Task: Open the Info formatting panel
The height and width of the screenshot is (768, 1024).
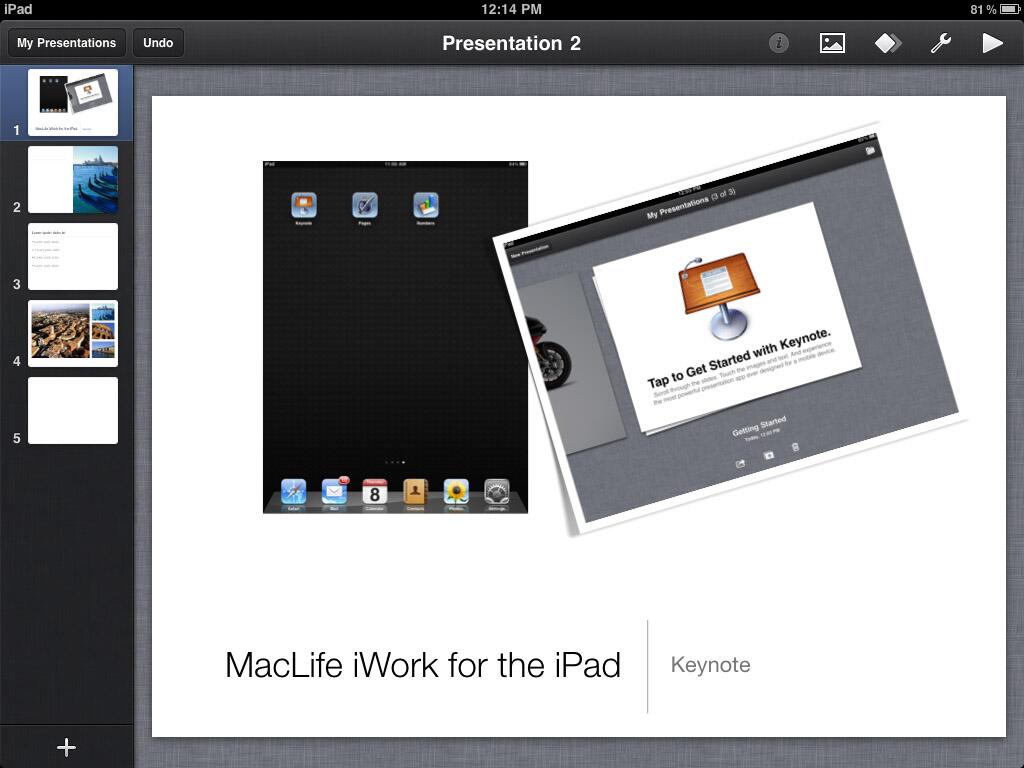Action: point(778,43)
